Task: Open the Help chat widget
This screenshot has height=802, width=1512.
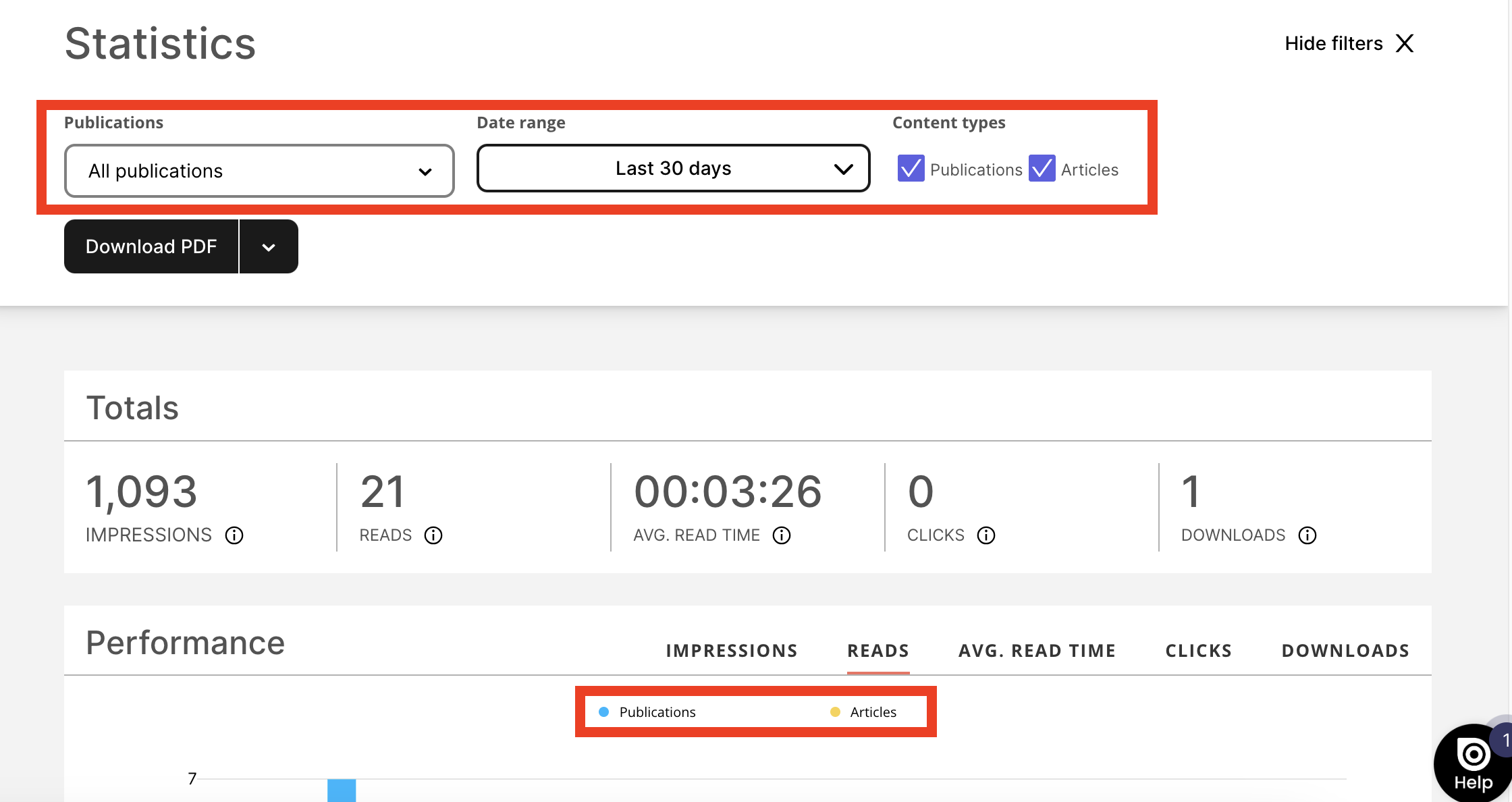Action: [1473, 764]
